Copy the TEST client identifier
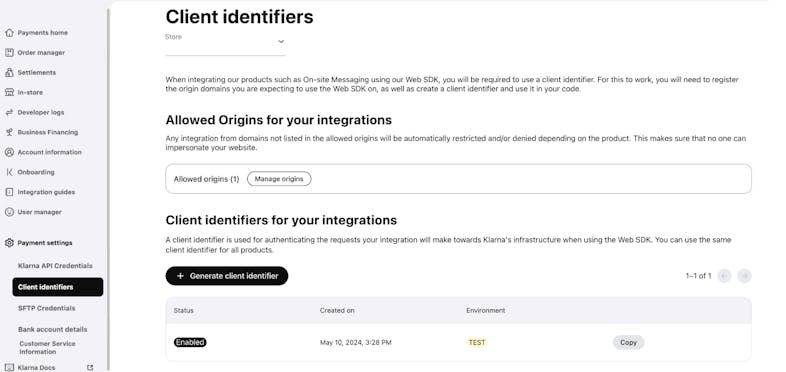The height and width of the screenshot is (372, 786). click(x=628, y=342)
